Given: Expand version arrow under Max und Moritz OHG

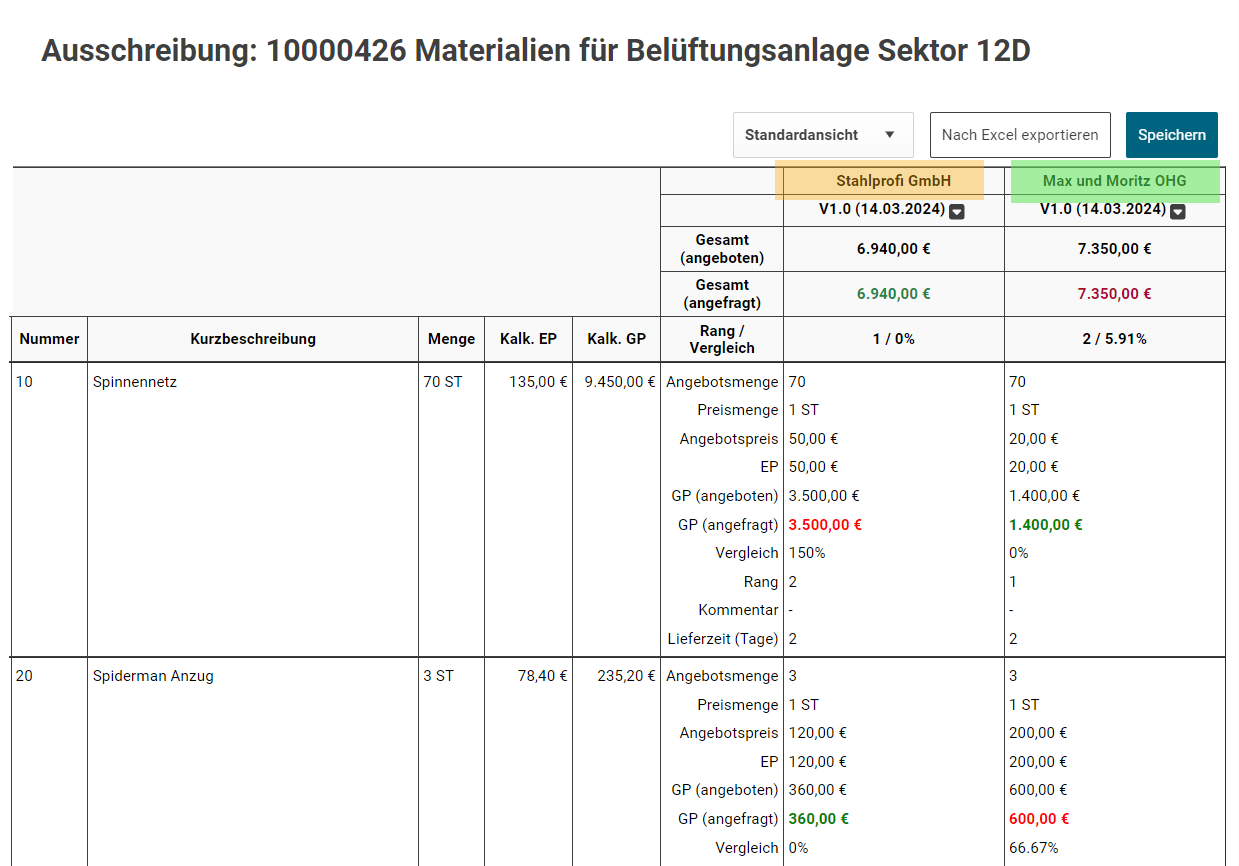Looking at the screenshot, I should [1178, 211].
